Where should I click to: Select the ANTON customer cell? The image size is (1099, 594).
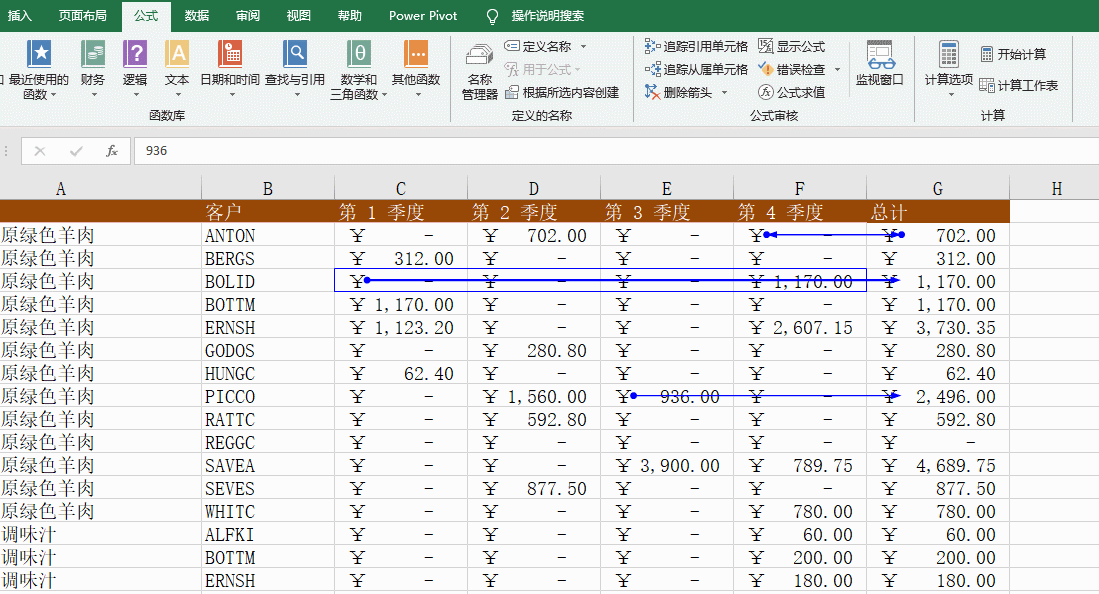coord(268,235)
